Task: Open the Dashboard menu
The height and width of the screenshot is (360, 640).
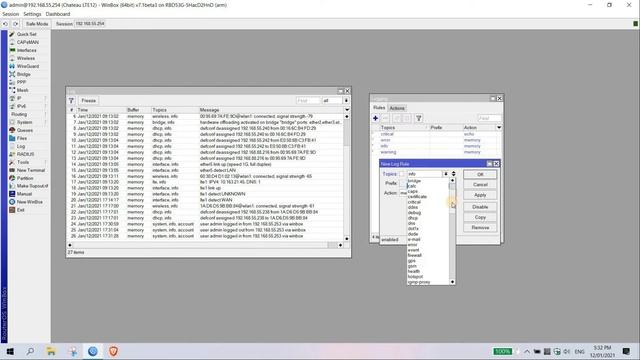Action: (x=58, y=14)
